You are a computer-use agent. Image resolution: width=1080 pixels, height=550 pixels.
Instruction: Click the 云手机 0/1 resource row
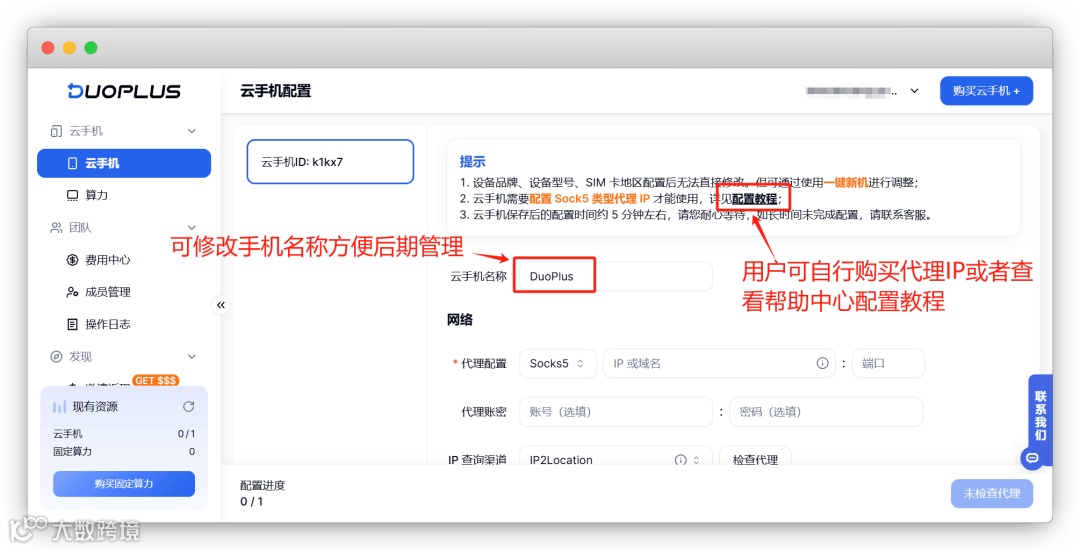[124, 434]
